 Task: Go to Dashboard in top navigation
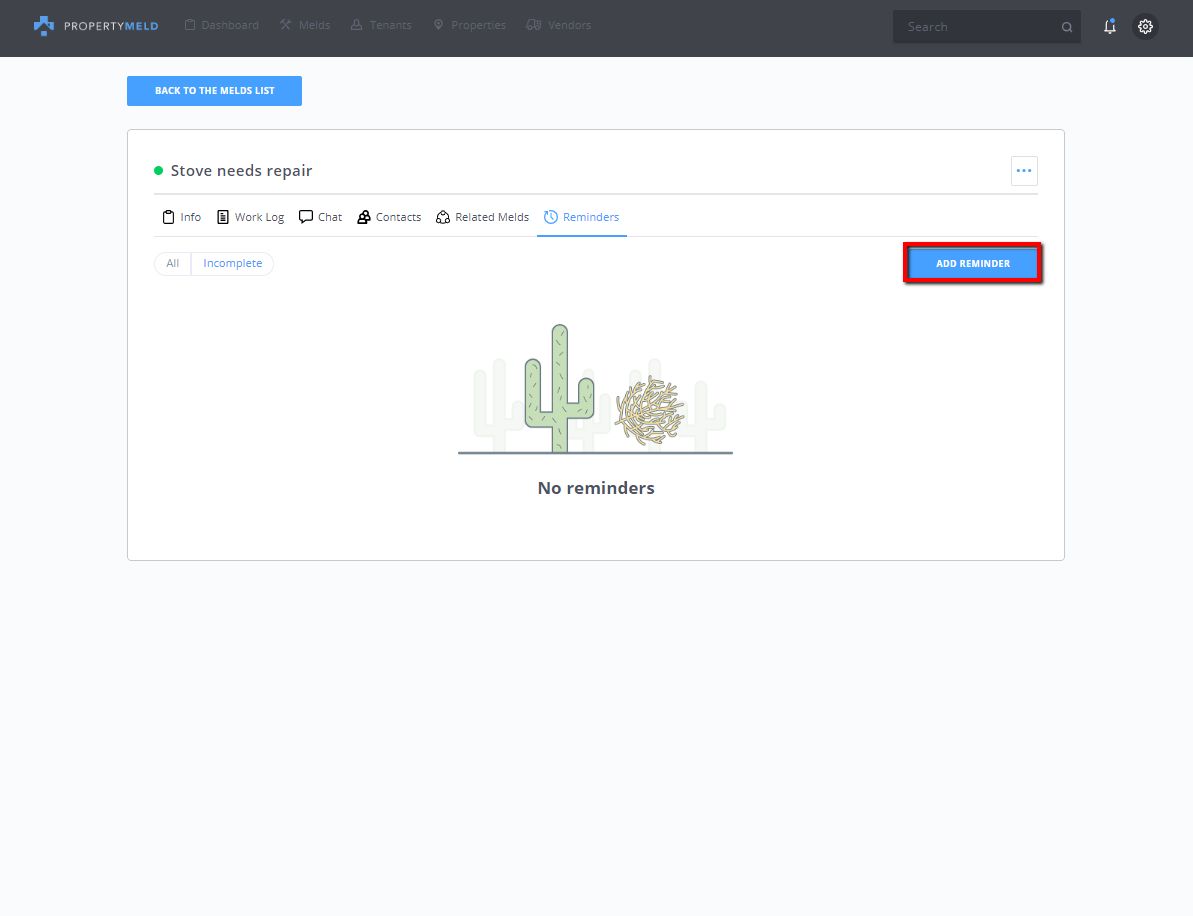[221, 25]
